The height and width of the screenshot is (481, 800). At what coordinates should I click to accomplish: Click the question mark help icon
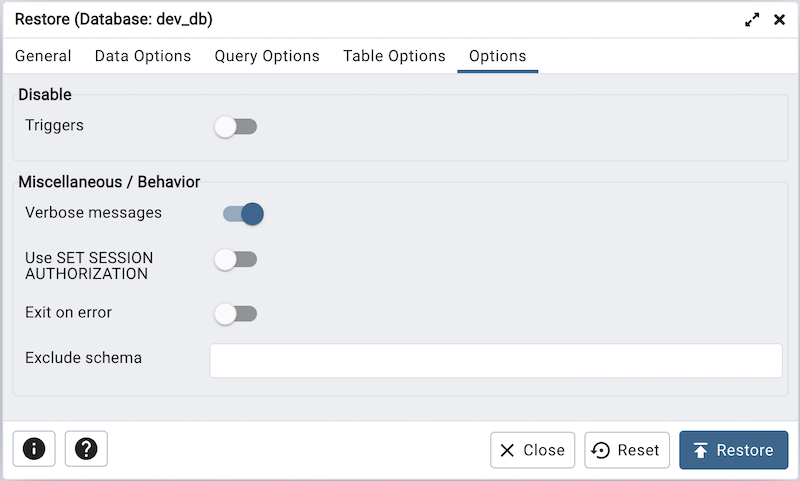(x=86, y=450)
